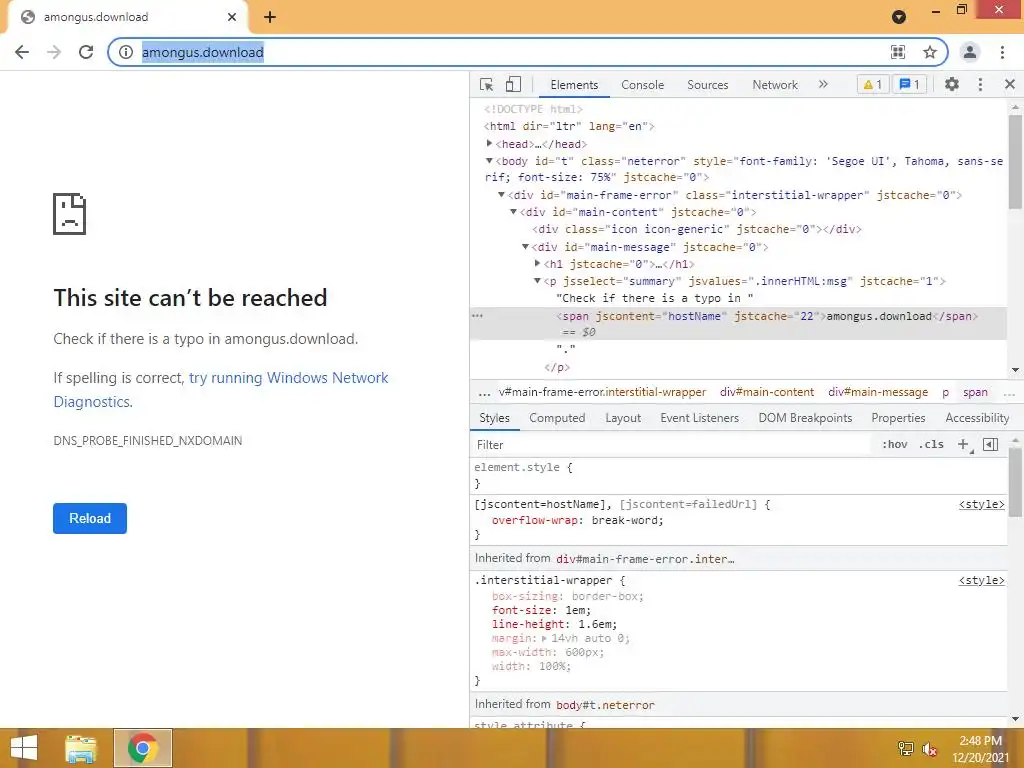Toggle the .cls classes button
Image resolution: width=1024 pixels, height=768 pixels.
[931, 444]
